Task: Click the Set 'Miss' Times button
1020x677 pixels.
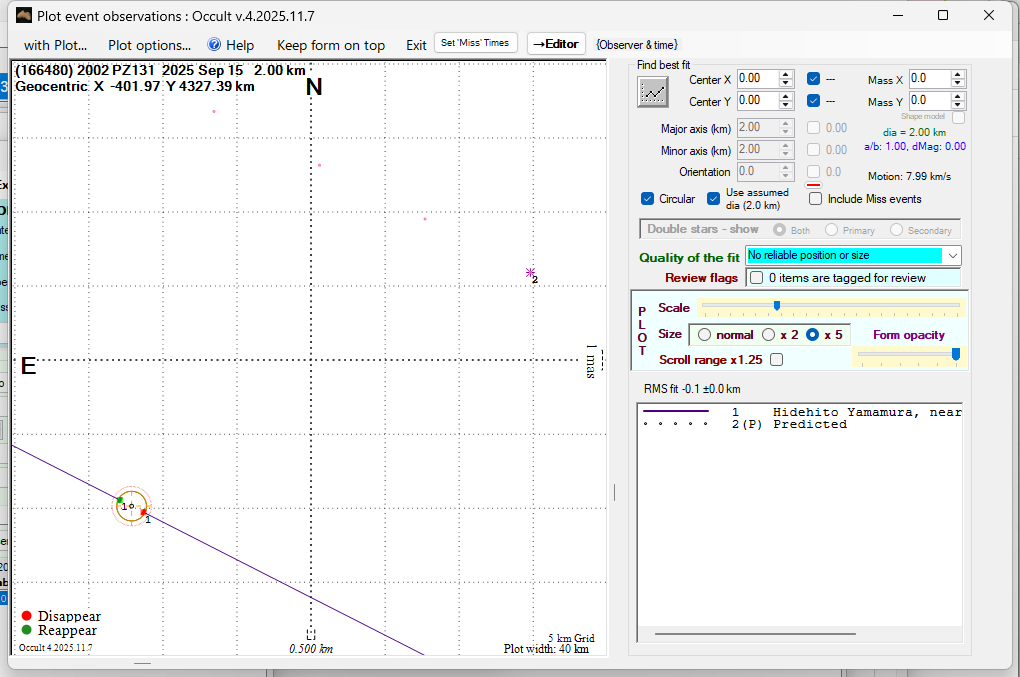Action: click(476, 43)
